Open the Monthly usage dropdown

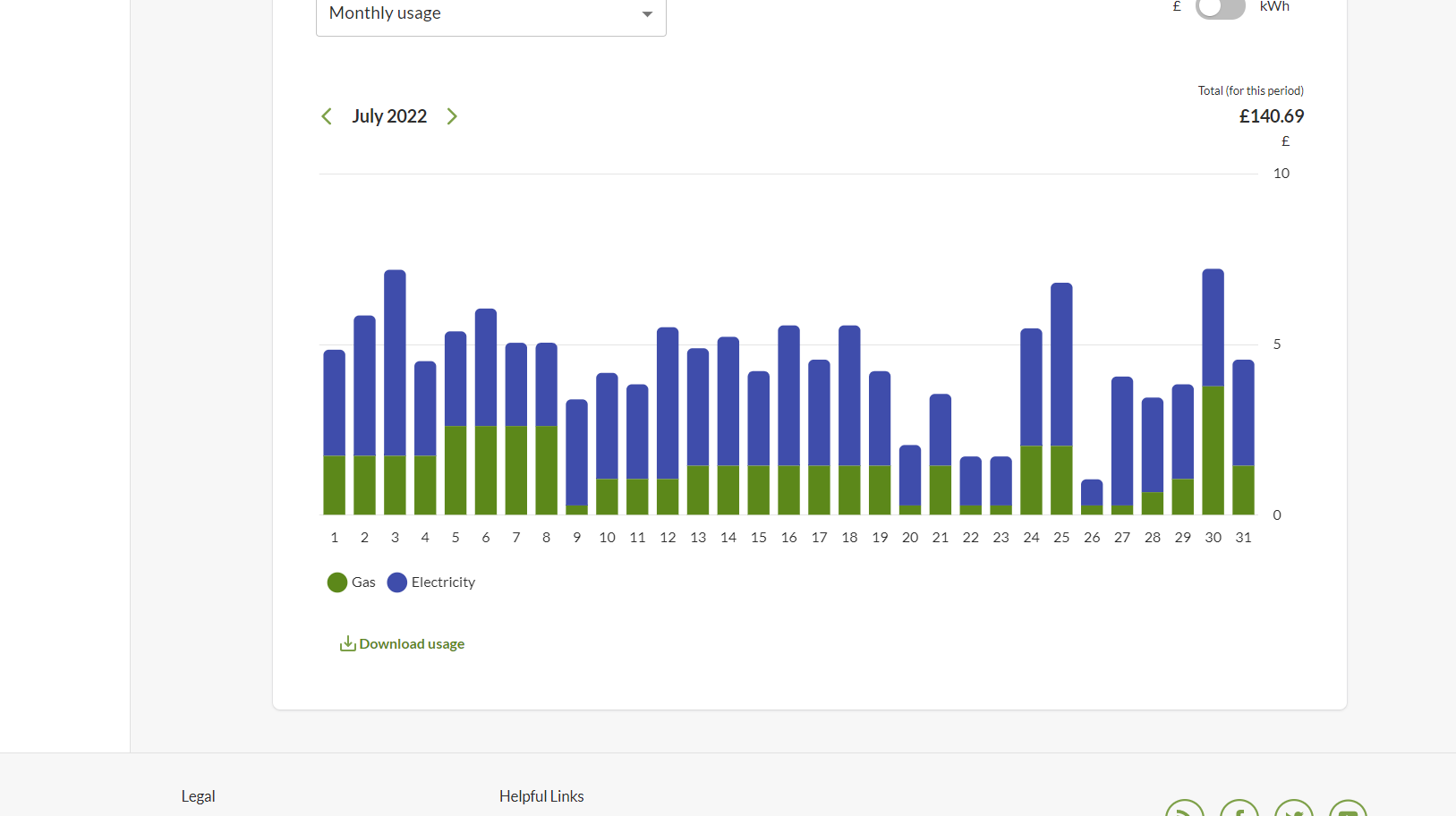[x=490, y=14]
